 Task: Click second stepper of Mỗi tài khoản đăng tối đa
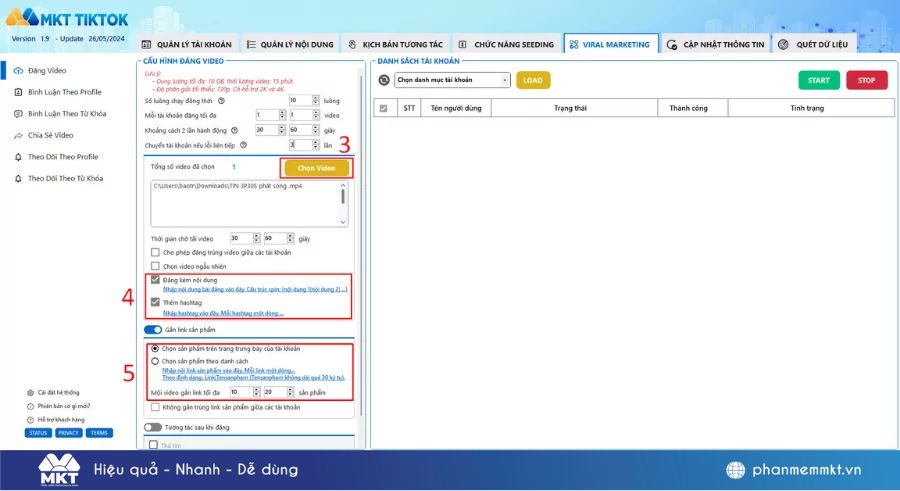coord(316,115)
